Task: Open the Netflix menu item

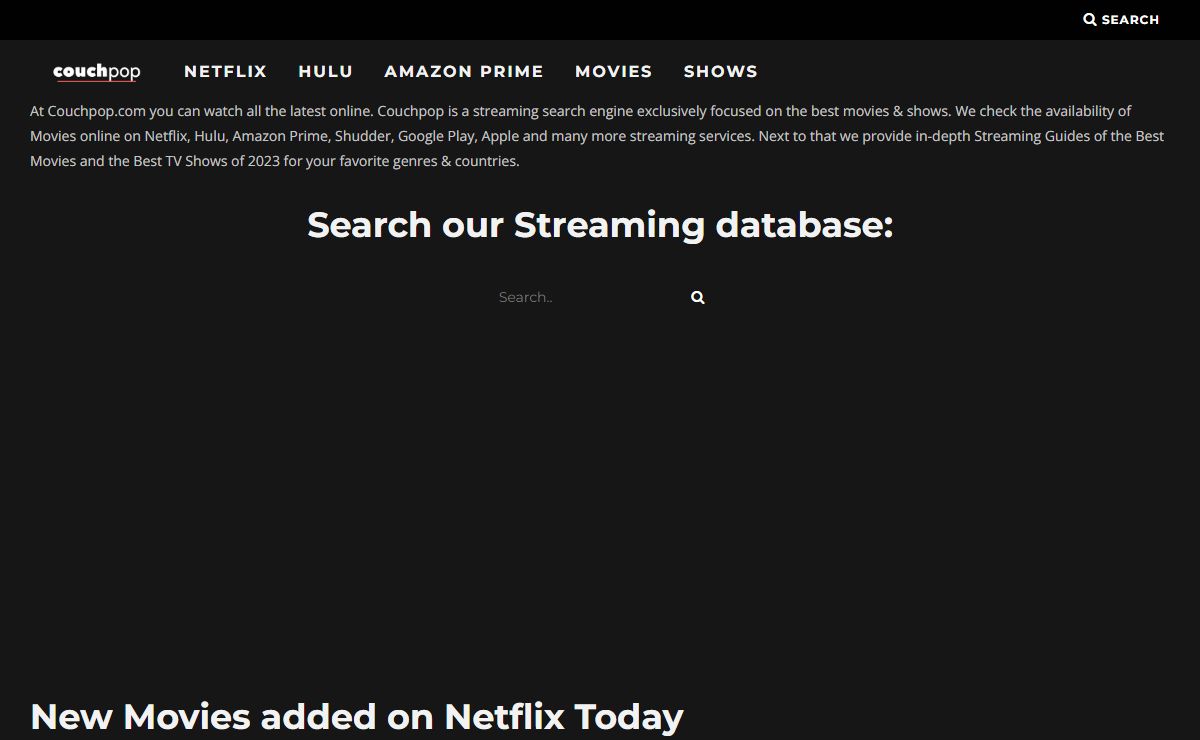Action: coord(226,72)
